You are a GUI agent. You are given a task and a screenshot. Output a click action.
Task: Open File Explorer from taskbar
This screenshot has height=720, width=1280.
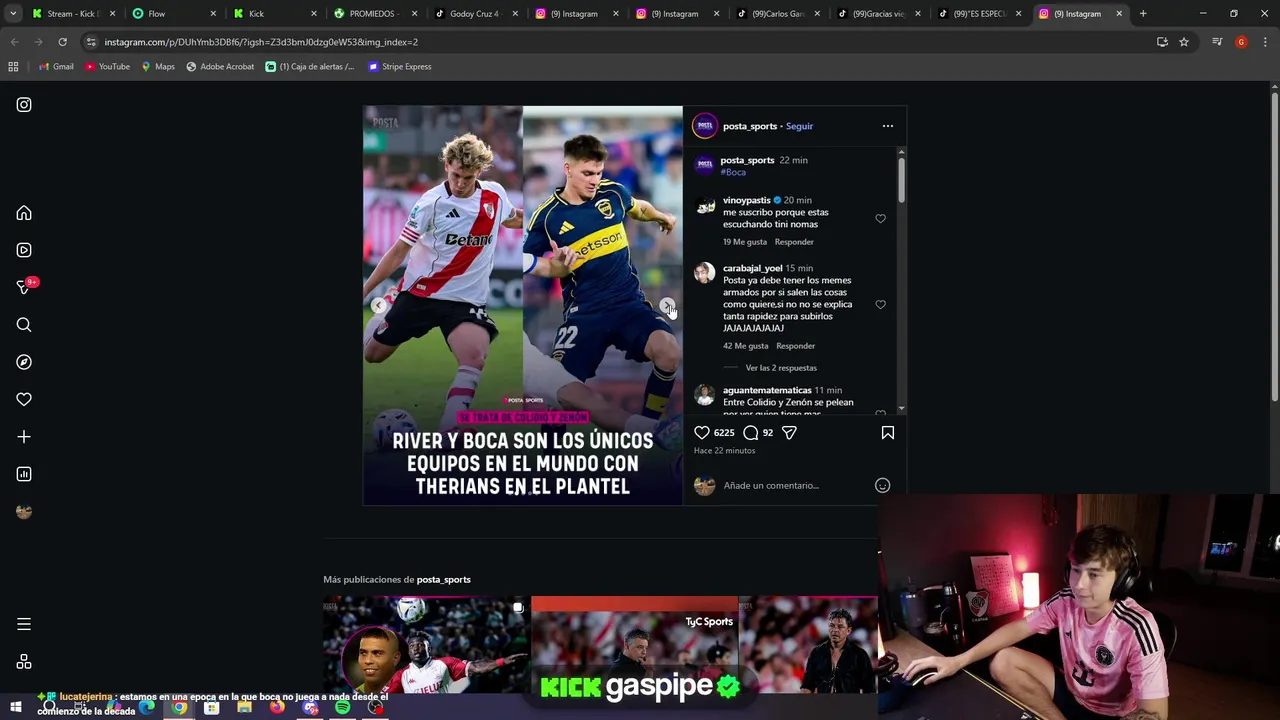244,708
